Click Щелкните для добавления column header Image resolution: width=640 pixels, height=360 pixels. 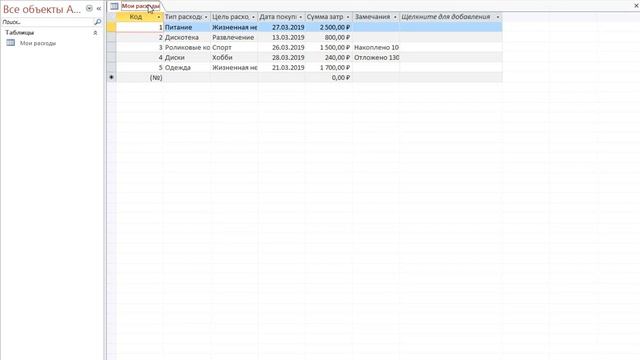[x=446, y=17]
